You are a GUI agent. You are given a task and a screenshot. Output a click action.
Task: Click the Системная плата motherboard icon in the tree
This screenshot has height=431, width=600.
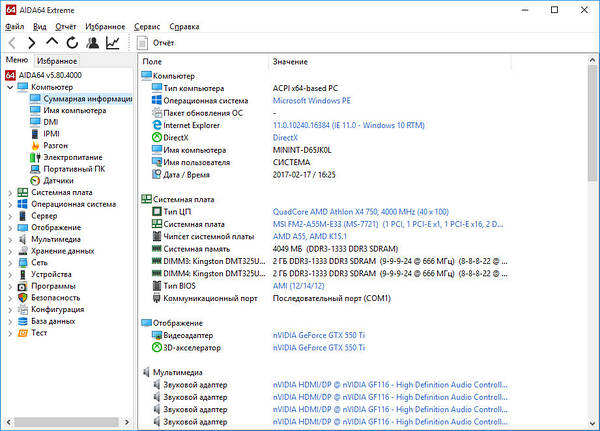click(x=23, y=193)
